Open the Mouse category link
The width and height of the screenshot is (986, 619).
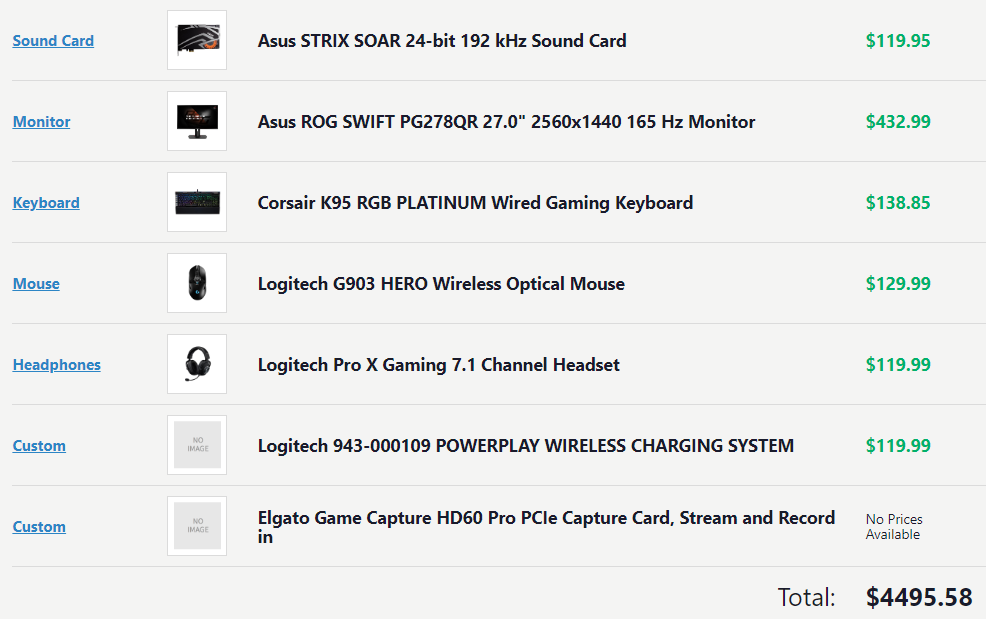(x=36, y=284)
